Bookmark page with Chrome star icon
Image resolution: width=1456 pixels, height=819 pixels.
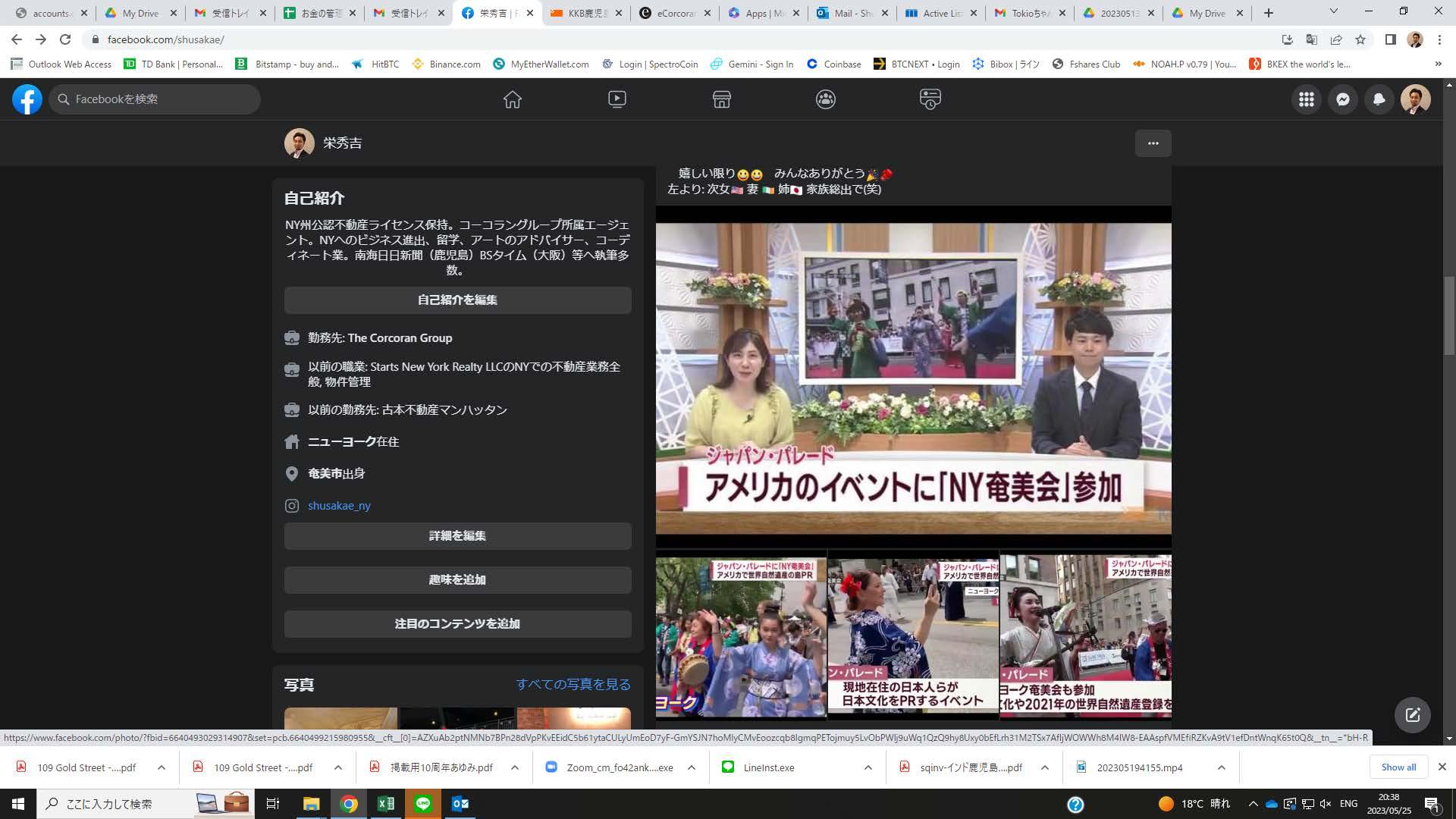1360,39
